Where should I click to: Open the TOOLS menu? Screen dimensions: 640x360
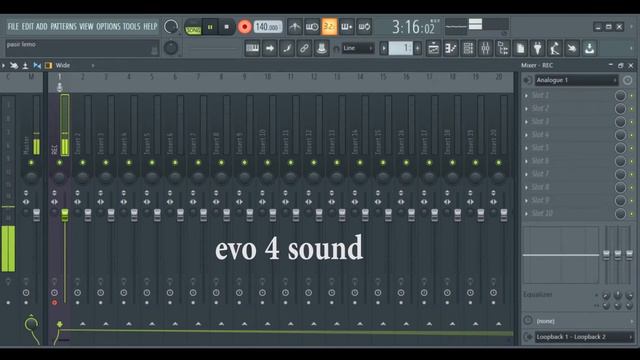click(x=131, y=27)
